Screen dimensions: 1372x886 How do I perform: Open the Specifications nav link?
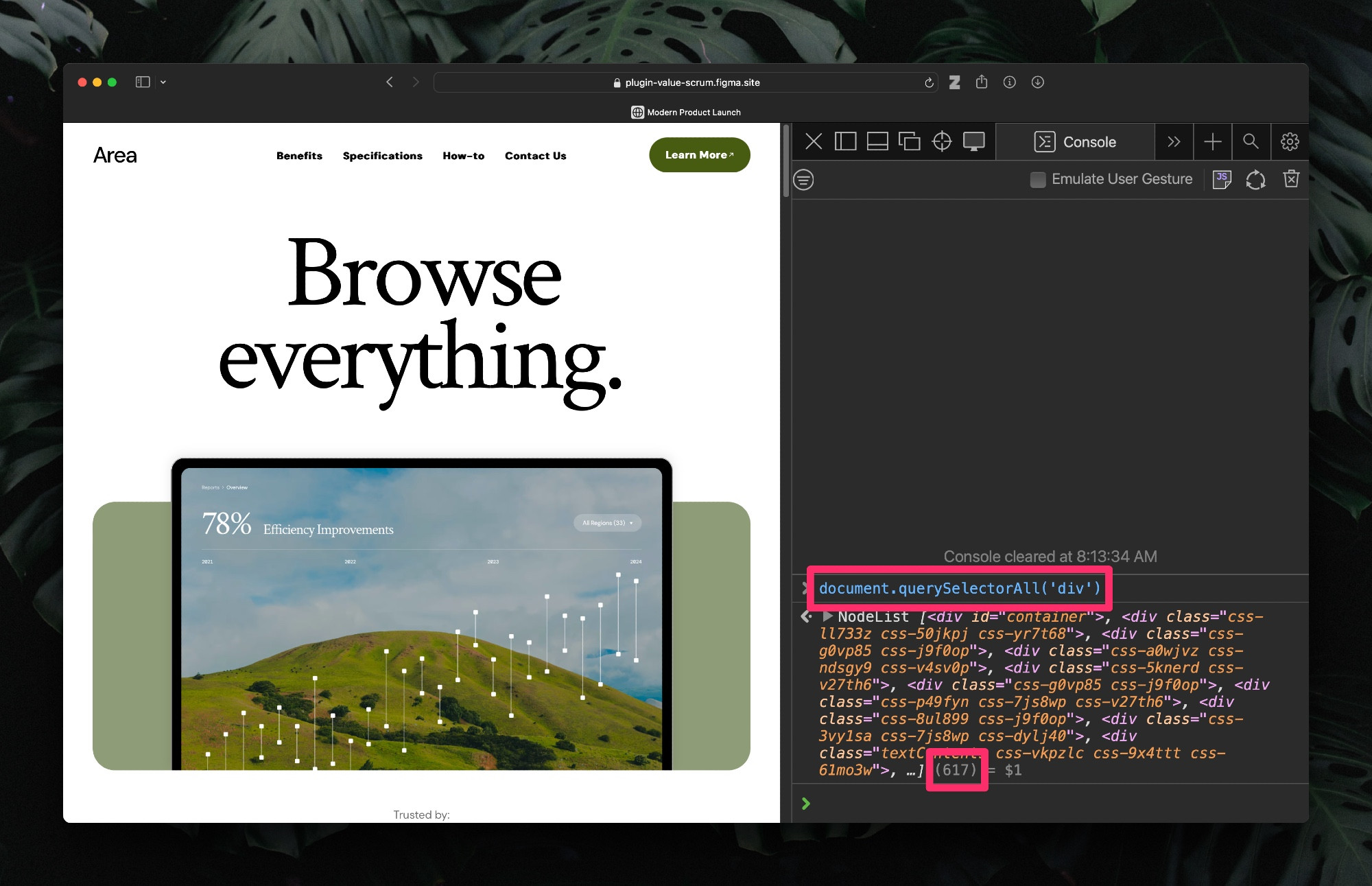coord(383,156)
